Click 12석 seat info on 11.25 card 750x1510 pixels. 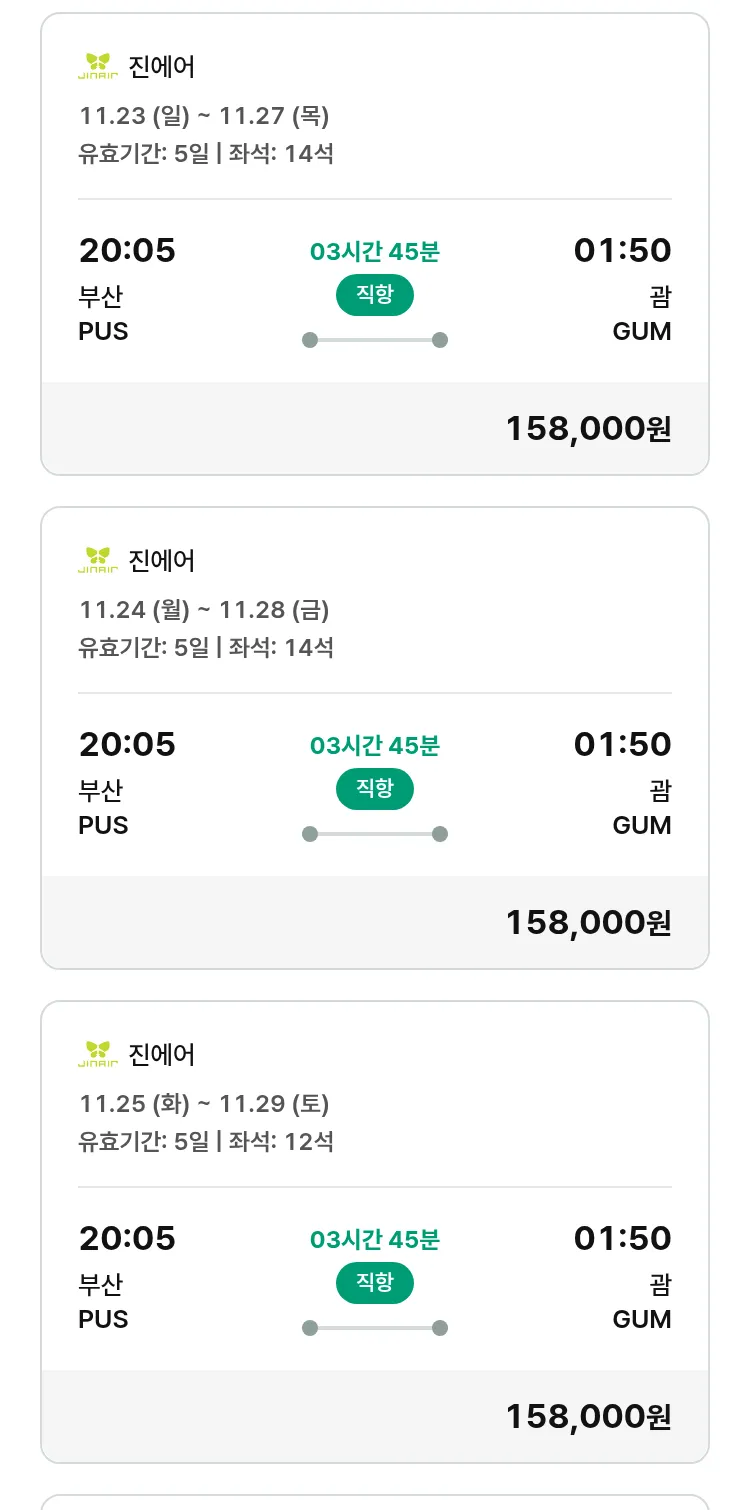308,1141
